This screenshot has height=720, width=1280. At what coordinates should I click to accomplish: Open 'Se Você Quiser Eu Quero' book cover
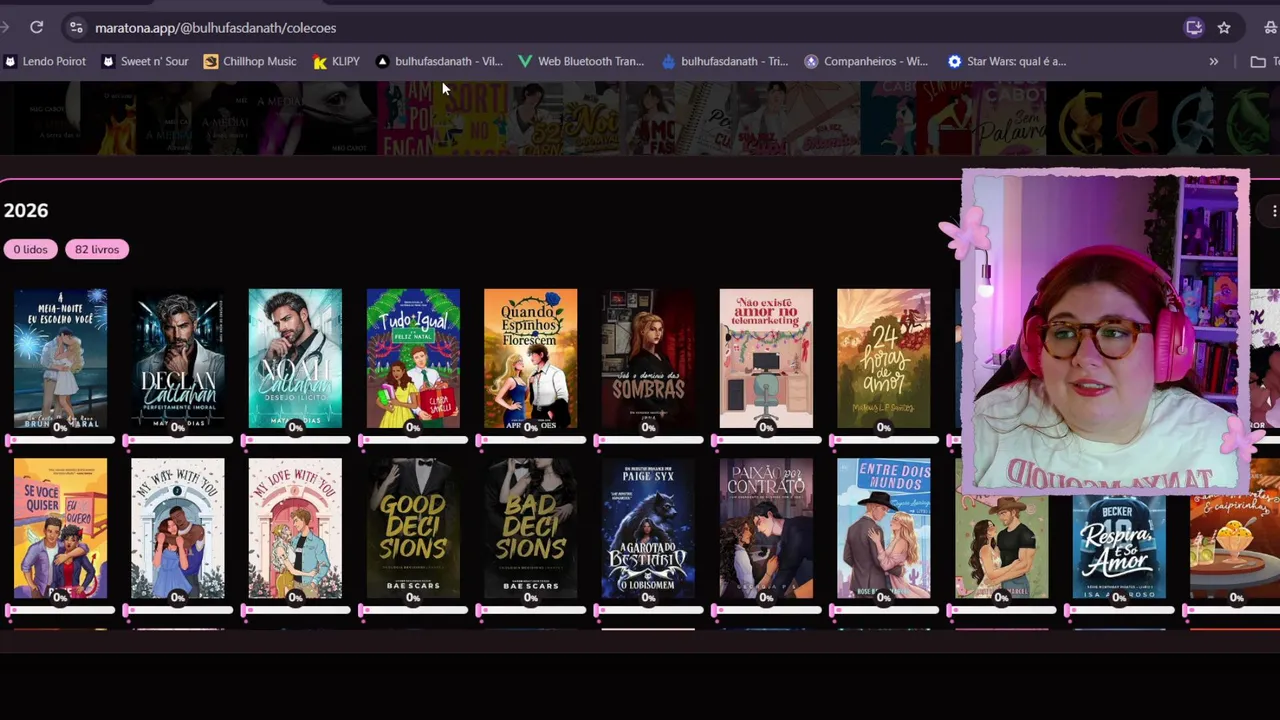click(x=60, y=528)
